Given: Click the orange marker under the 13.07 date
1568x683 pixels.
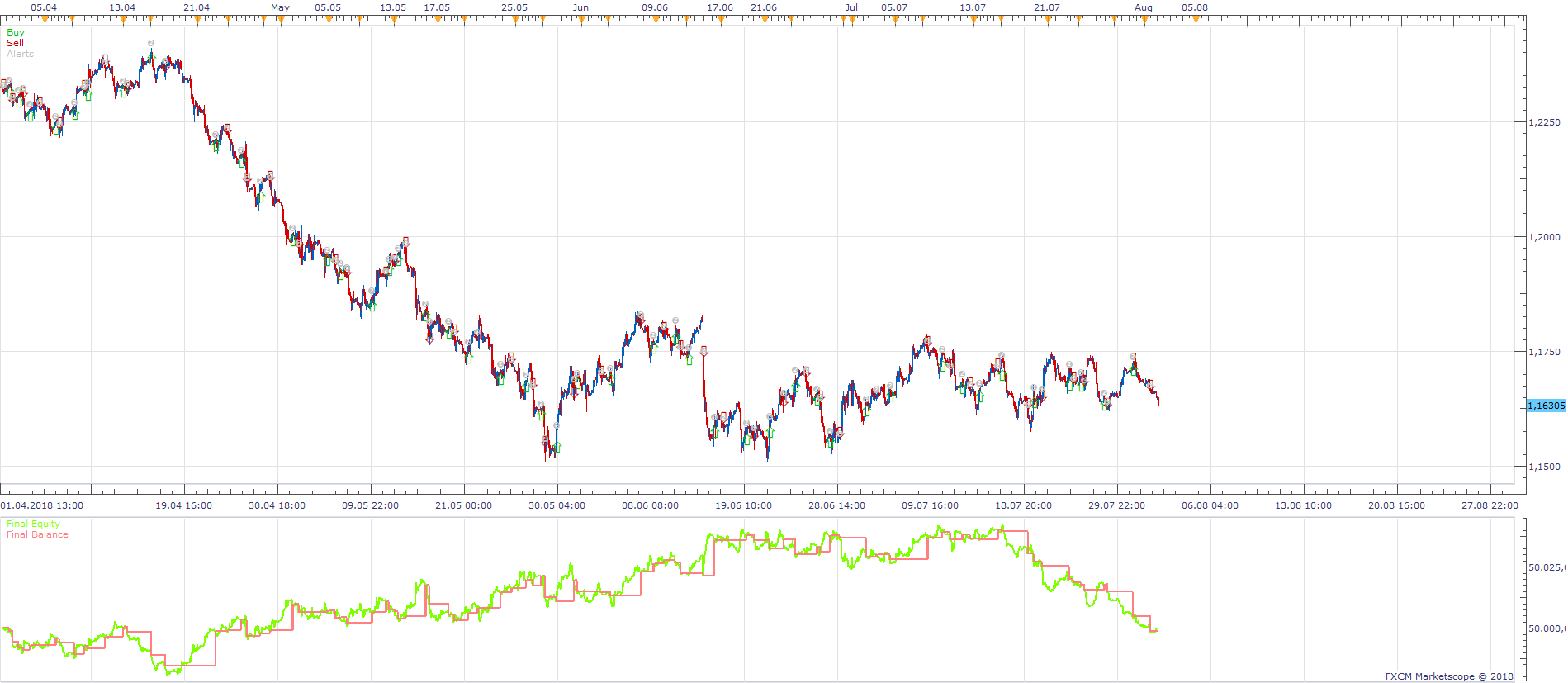Looking at the screenshot, I should pos(973,20).
